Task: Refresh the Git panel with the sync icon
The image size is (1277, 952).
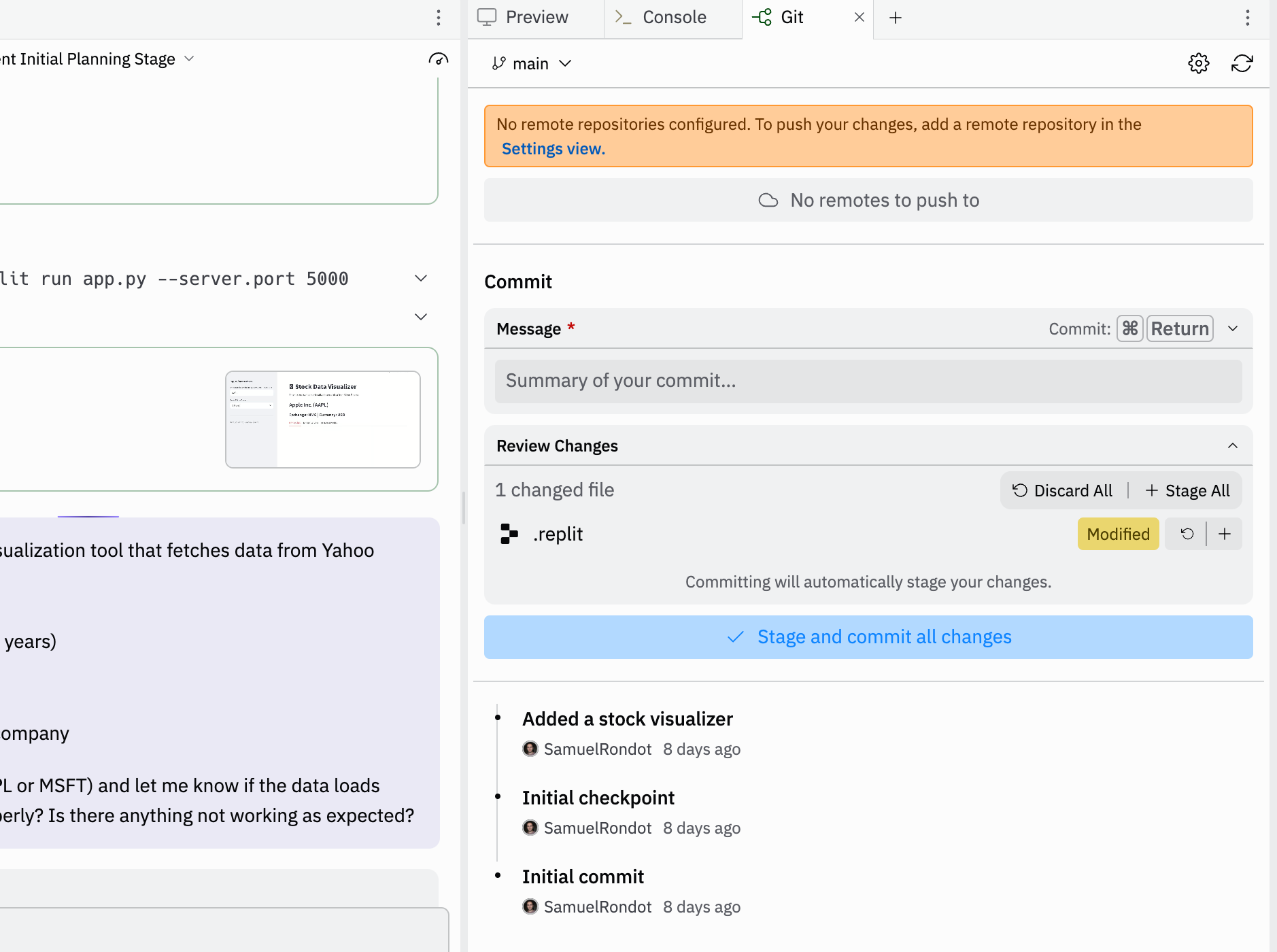Action: (x=1242, y=63)
